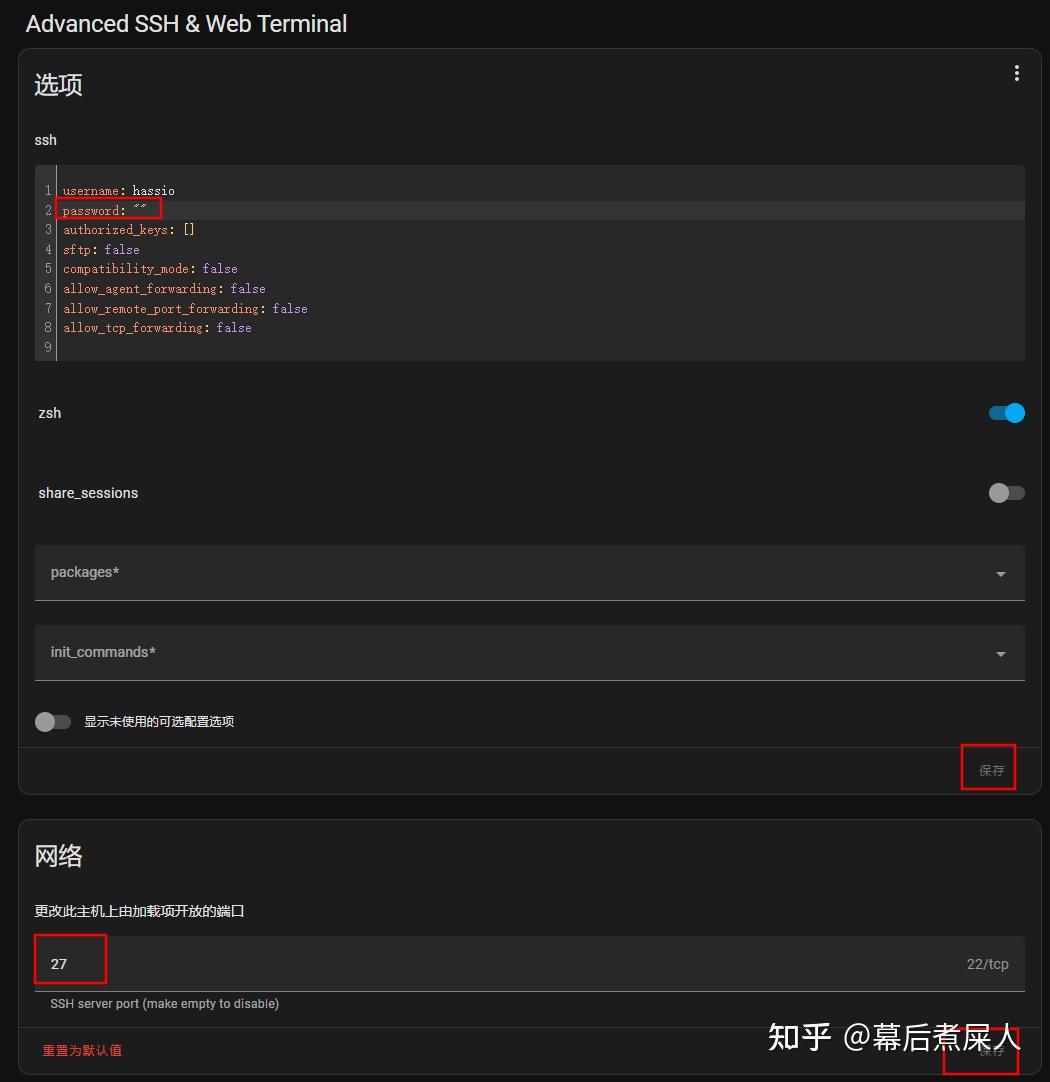Click line number 9 in the YAML editor
The width and height of the screenshot is (1050, 1082).
click(x=47, y=346)
